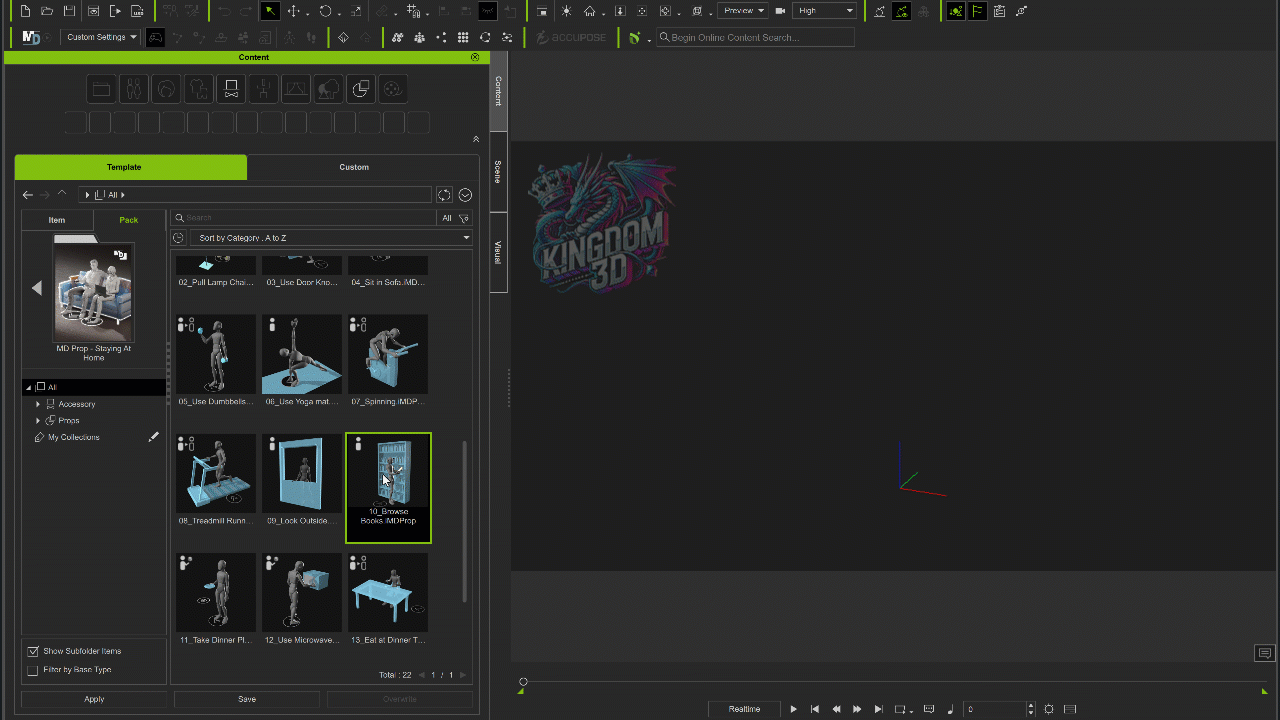Image resolution: width=1280 pixels, height=720 pixels.
Task: Open the High quality dropdown
Action: (x=825, y=11)
